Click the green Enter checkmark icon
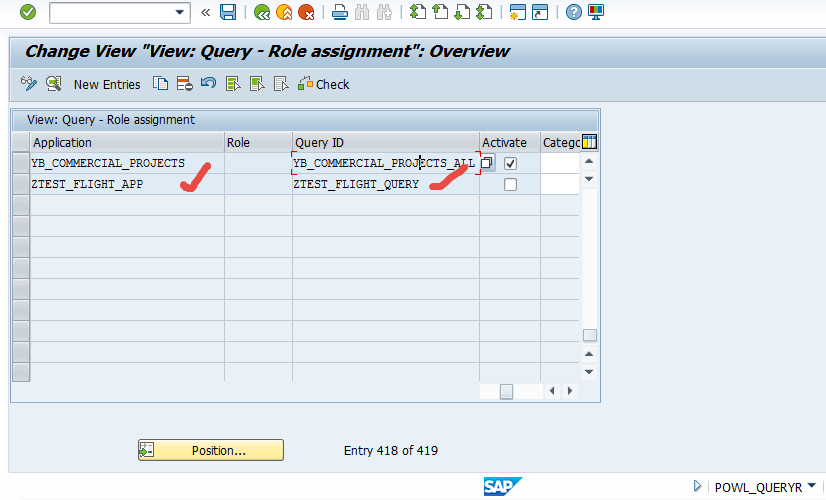 (28, 12)
